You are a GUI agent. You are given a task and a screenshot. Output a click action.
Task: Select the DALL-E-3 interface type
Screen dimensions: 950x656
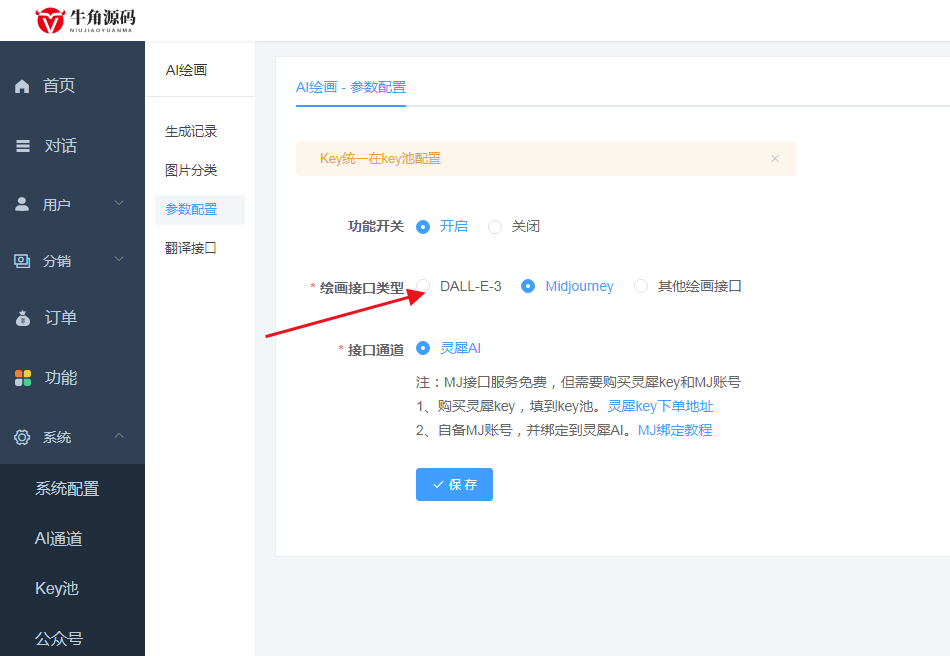(x=422, y=286)
